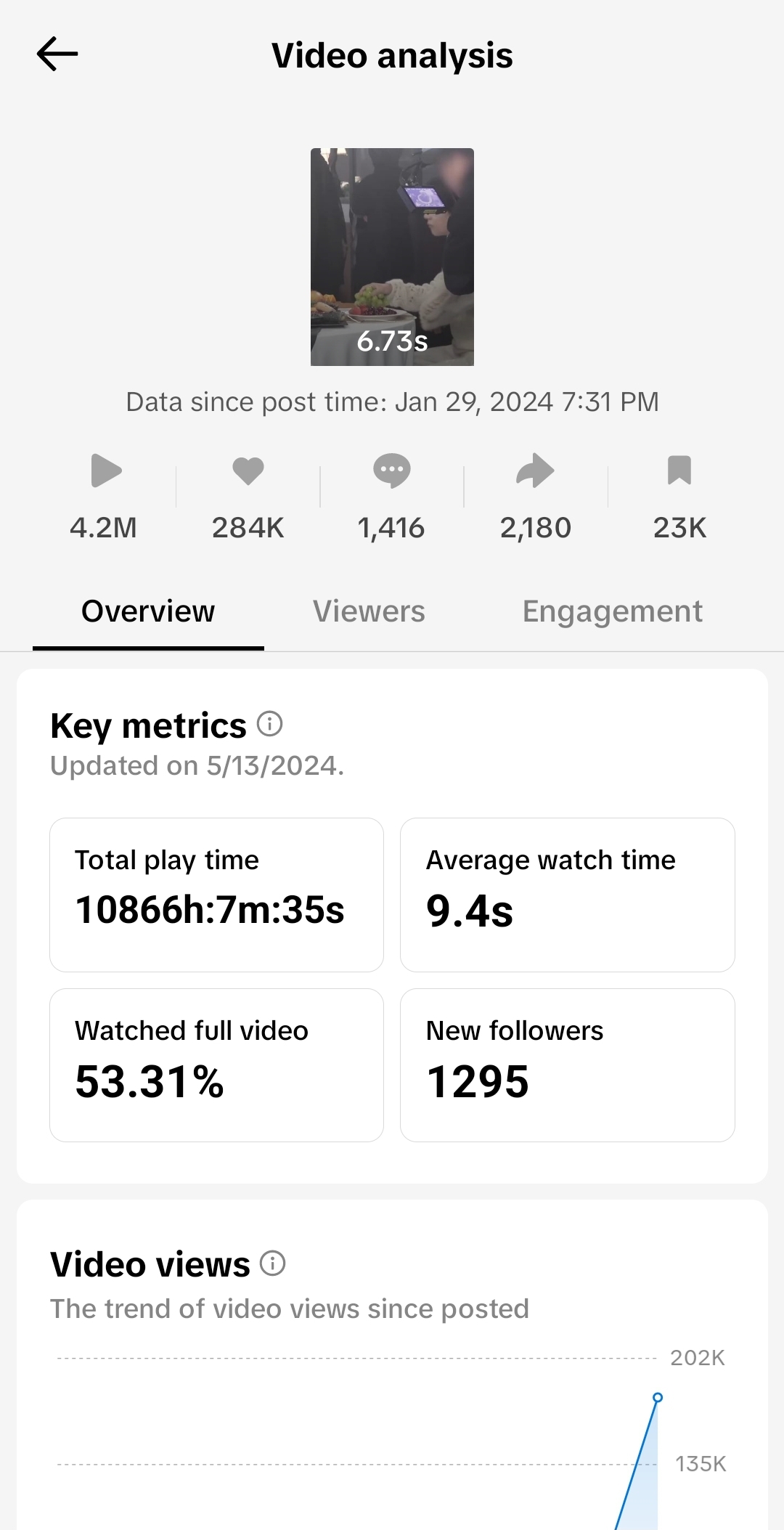This screenshot has height=1530, width=784.
Task: Tap the Average watch time card
Action: click(x=567, y=895)
